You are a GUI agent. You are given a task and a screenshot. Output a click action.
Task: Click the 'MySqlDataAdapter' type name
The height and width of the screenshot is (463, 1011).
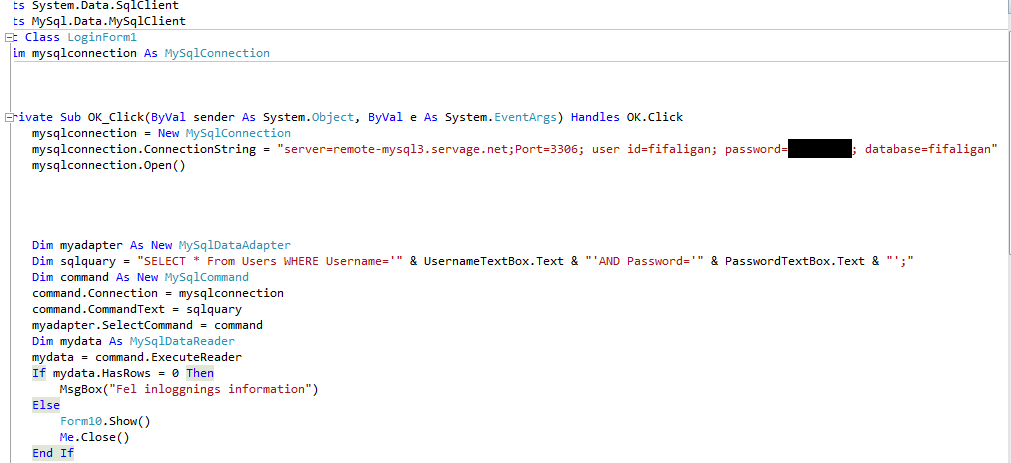click(235, 246)
